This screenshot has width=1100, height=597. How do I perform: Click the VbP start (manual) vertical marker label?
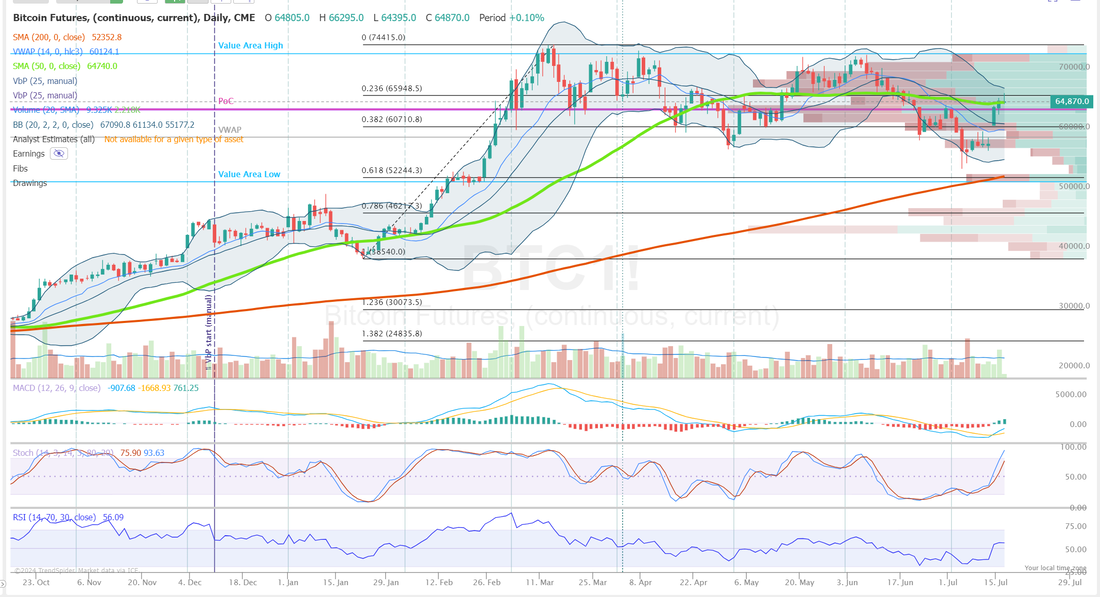point(208,332)
